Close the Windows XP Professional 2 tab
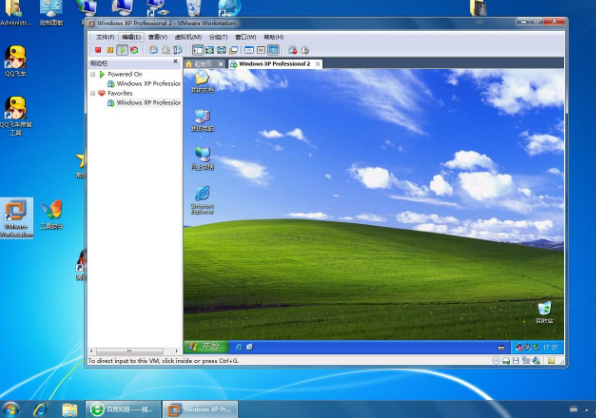 click(x=318, y=64)
